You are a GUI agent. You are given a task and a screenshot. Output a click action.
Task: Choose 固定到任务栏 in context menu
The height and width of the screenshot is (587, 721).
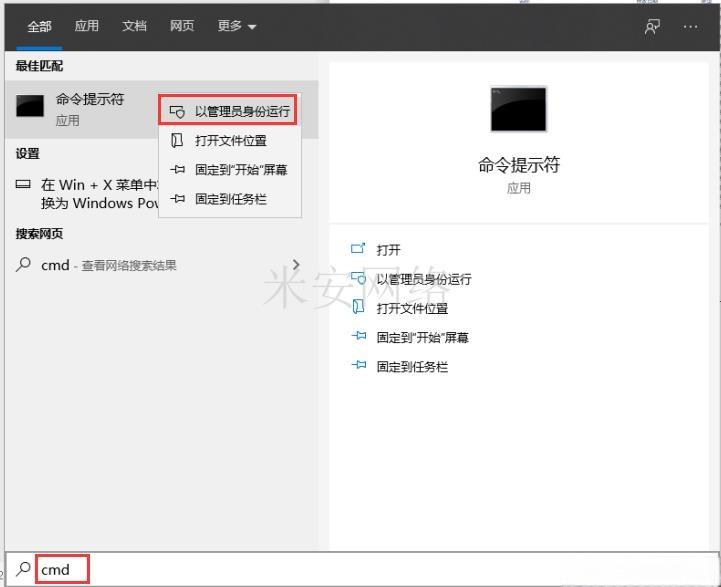(x=230, y=199)
